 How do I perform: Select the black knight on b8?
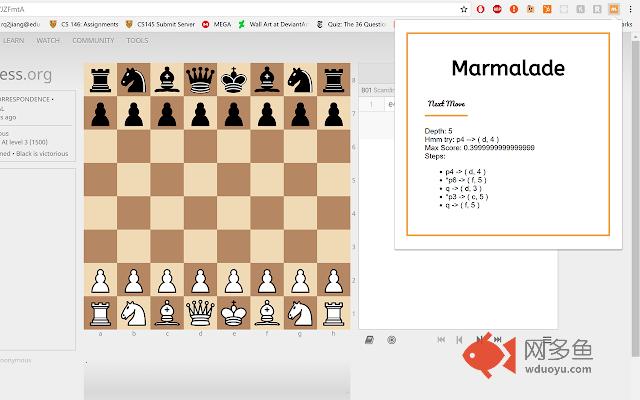point(133,80)
